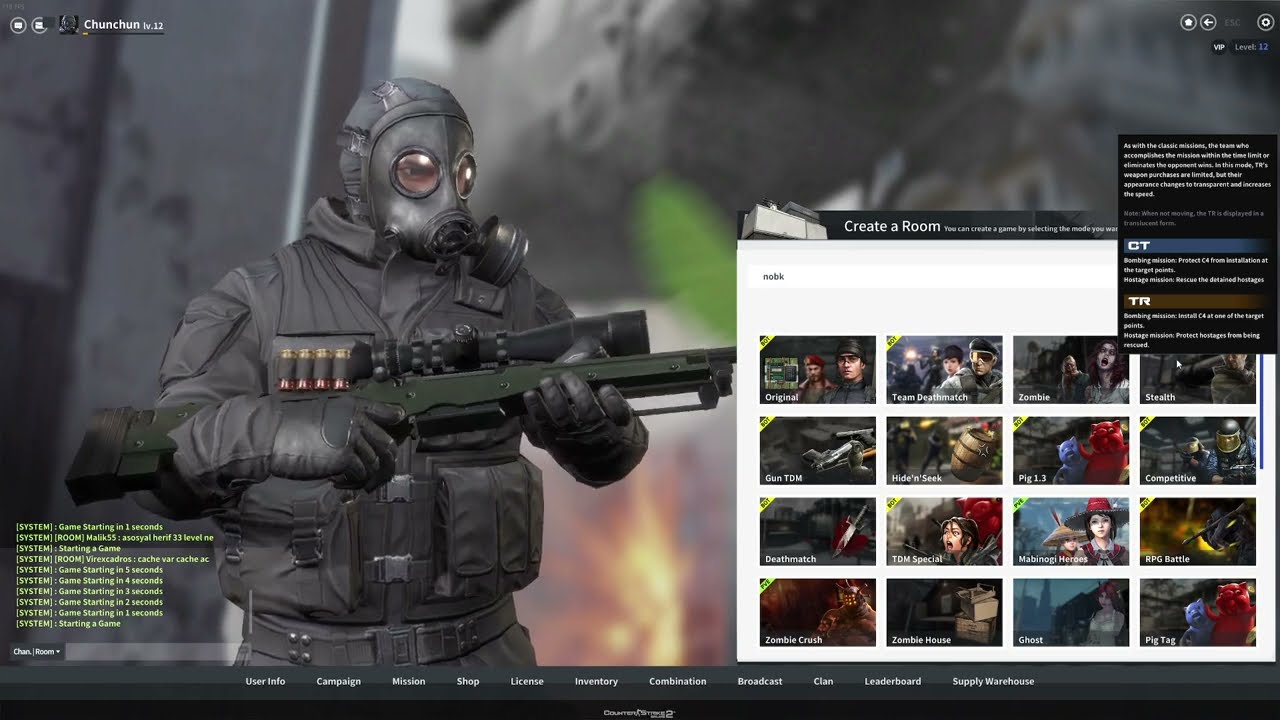This screenshot has width=1280, height=720.
Task: Open the Mission menu
Action: tap(408, 681)
